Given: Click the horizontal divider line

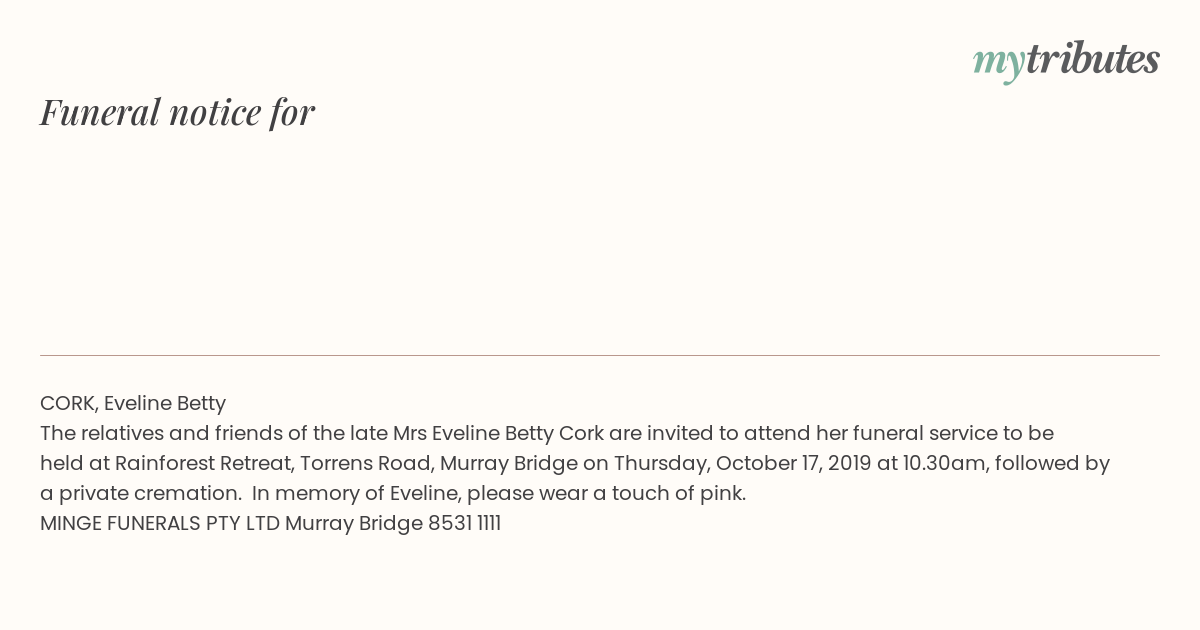Looking at the screenshot, I should click(x=600, y=355).
